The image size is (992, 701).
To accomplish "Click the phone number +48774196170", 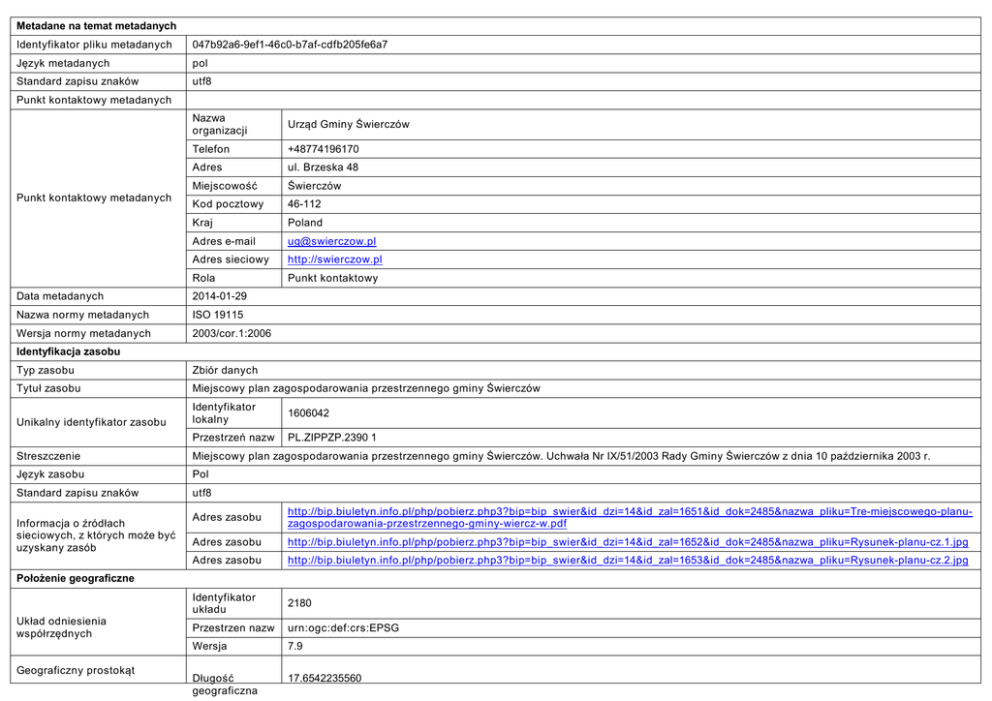I will click(x=323, y=149).
